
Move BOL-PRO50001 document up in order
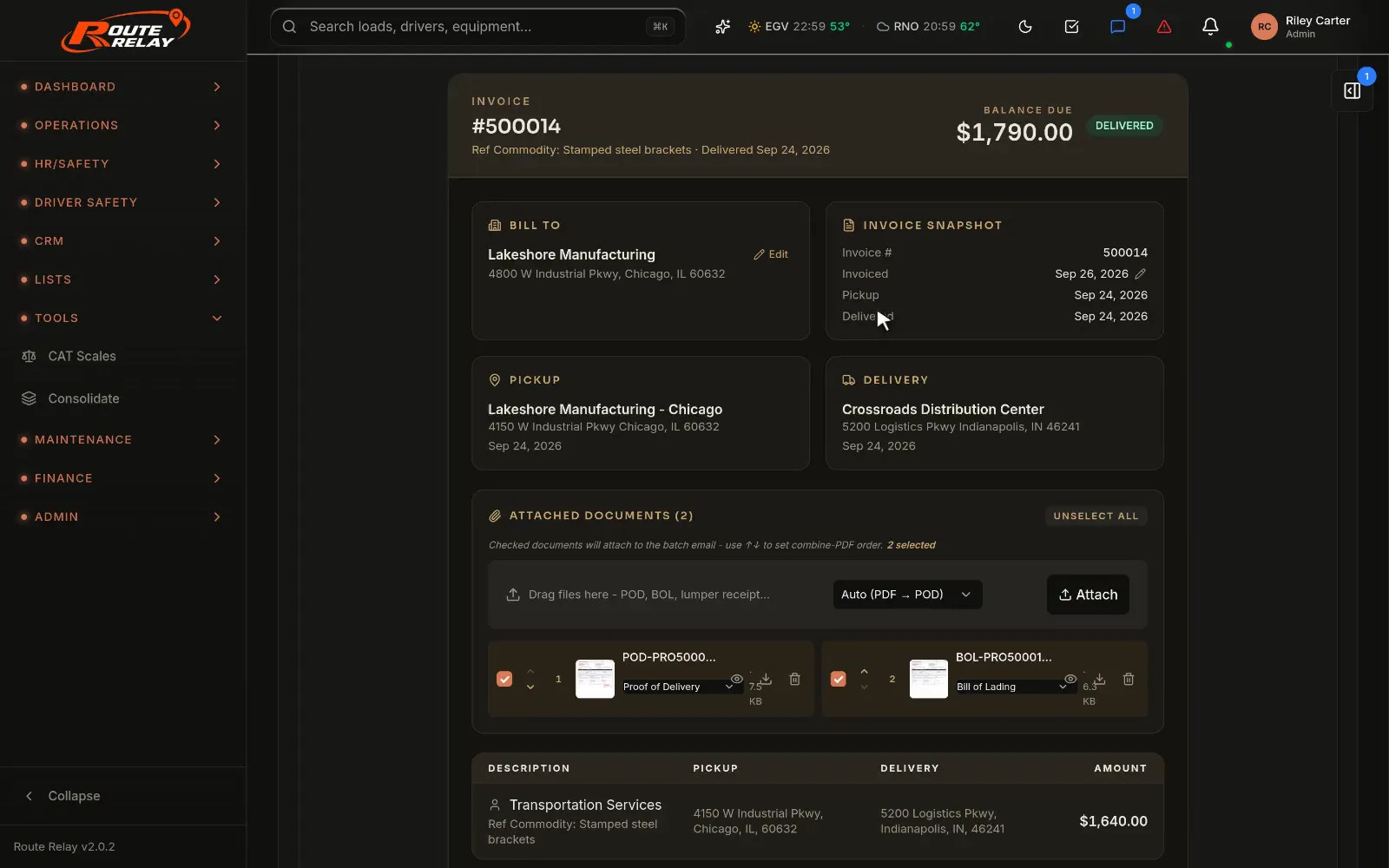[864, 671]
